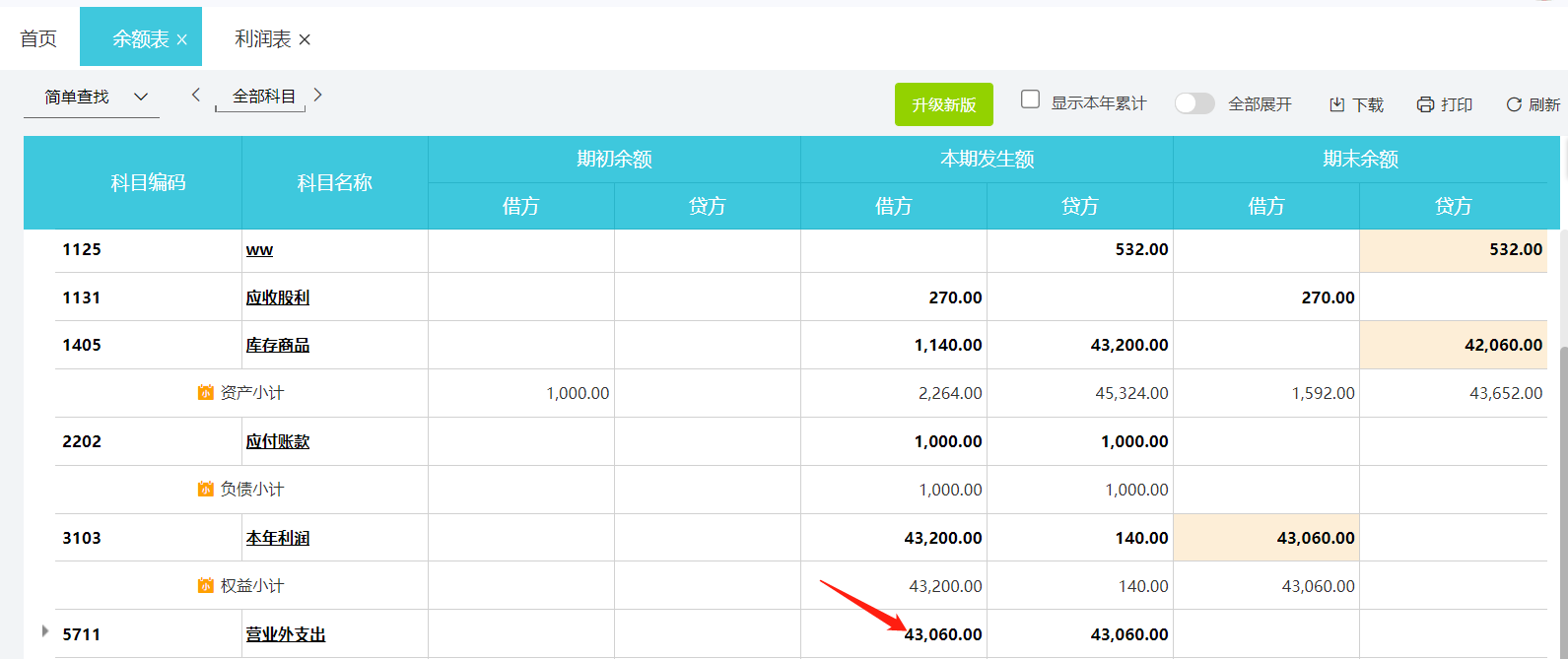The image size is (1568, 659).
Task: Expand the 5711 营业外支出 row
Action: tap(44, 630)
